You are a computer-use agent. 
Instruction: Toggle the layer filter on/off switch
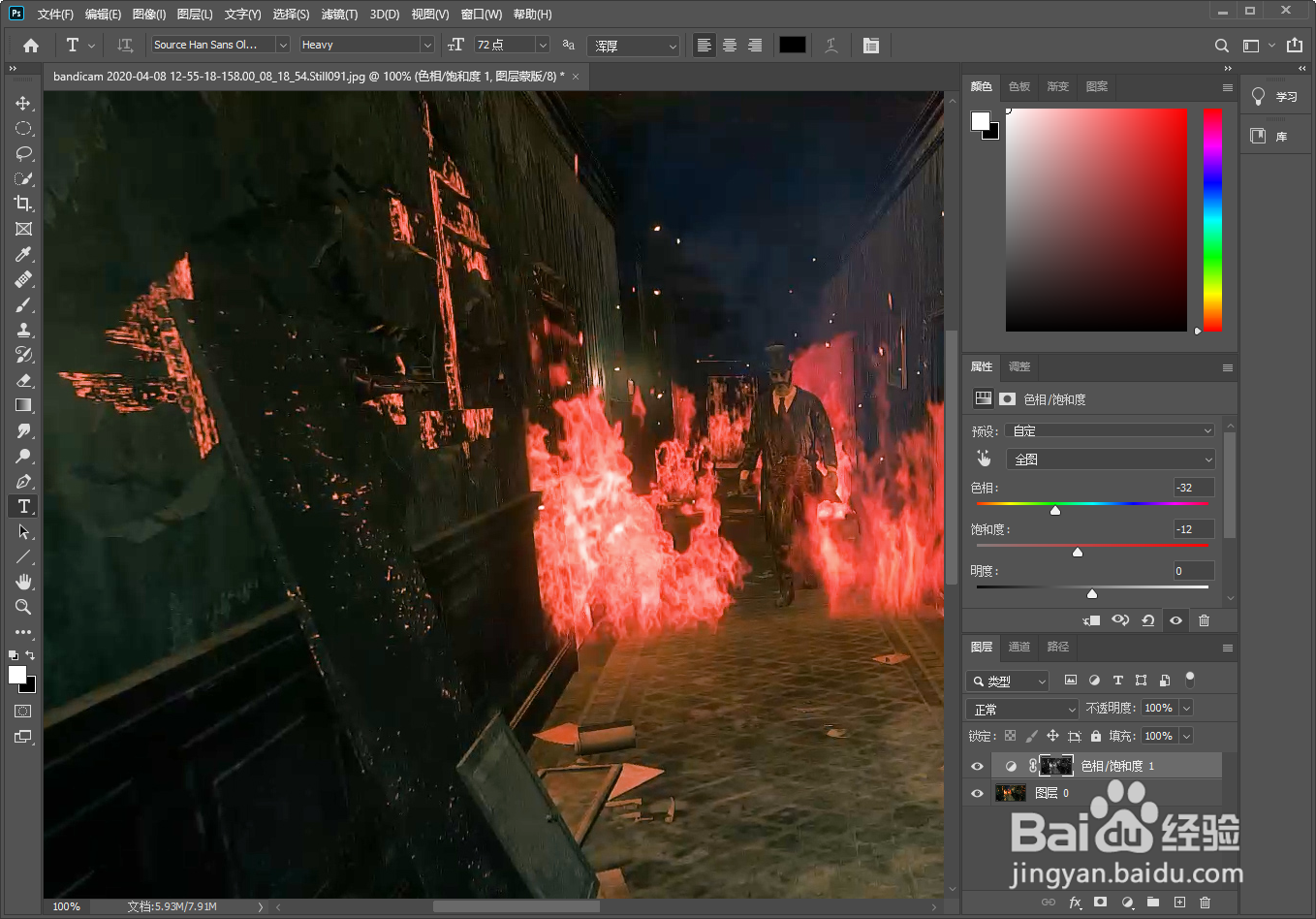(x=1190, y=680)
